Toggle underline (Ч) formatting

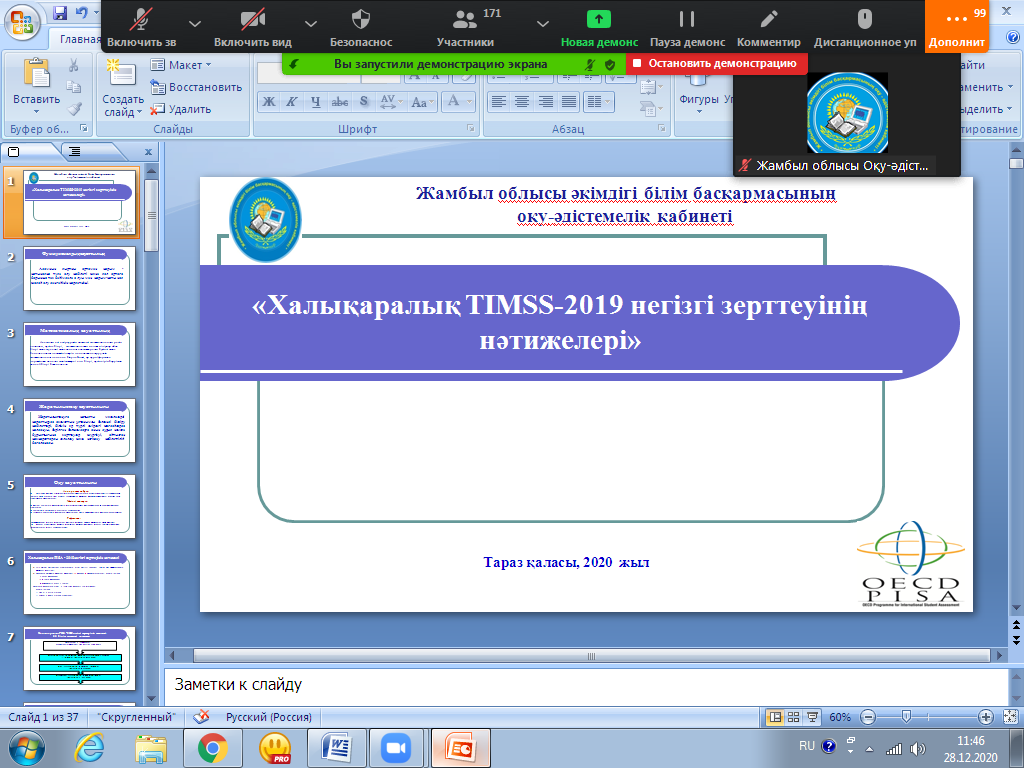click(x=315, y=102)
